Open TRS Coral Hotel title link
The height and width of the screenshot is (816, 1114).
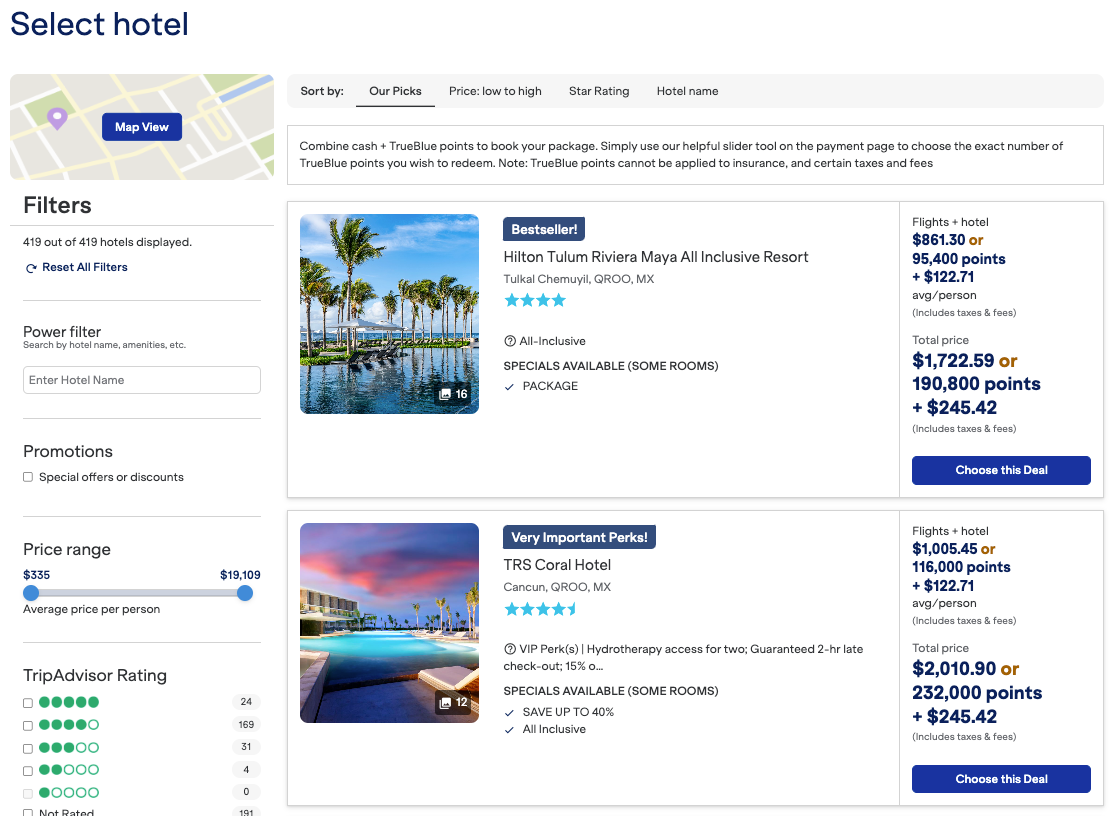click(557, 565)
